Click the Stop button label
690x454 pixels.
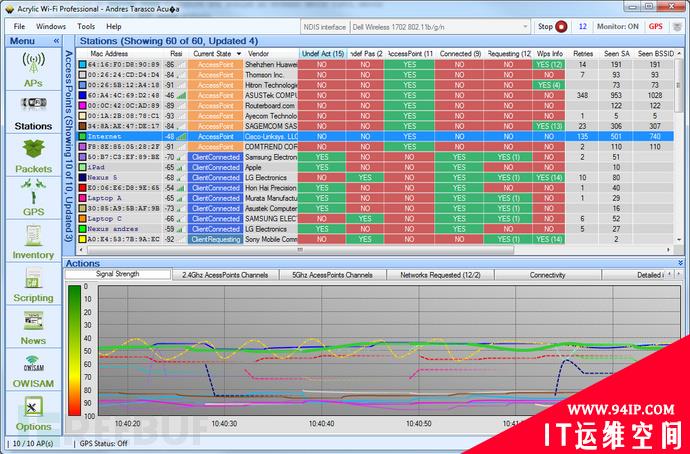tap(545, 27)
